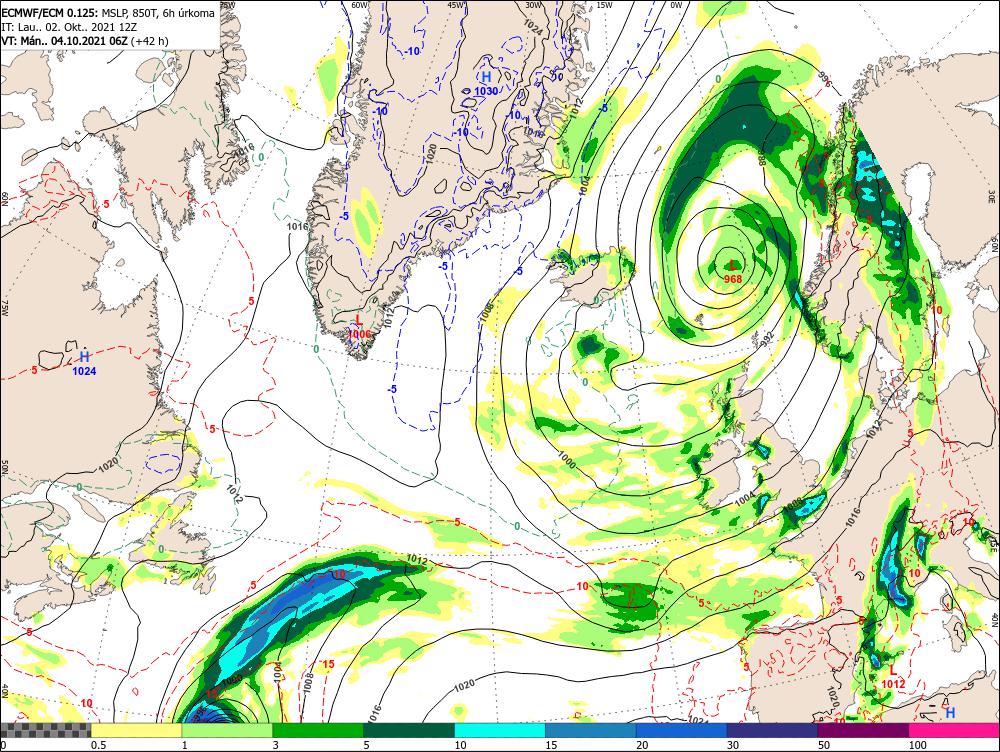This screenshot has width=1000, height=752.
Task: Click the blue H marker over Greenland
Action: (x=486, y=77)
